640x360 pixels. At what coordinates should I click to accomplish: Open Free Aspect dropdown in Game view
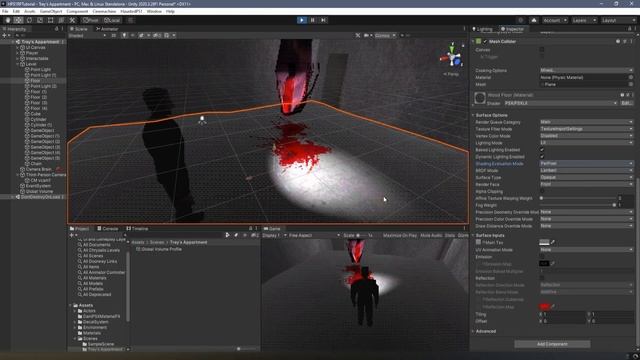(x=314, y=235)
